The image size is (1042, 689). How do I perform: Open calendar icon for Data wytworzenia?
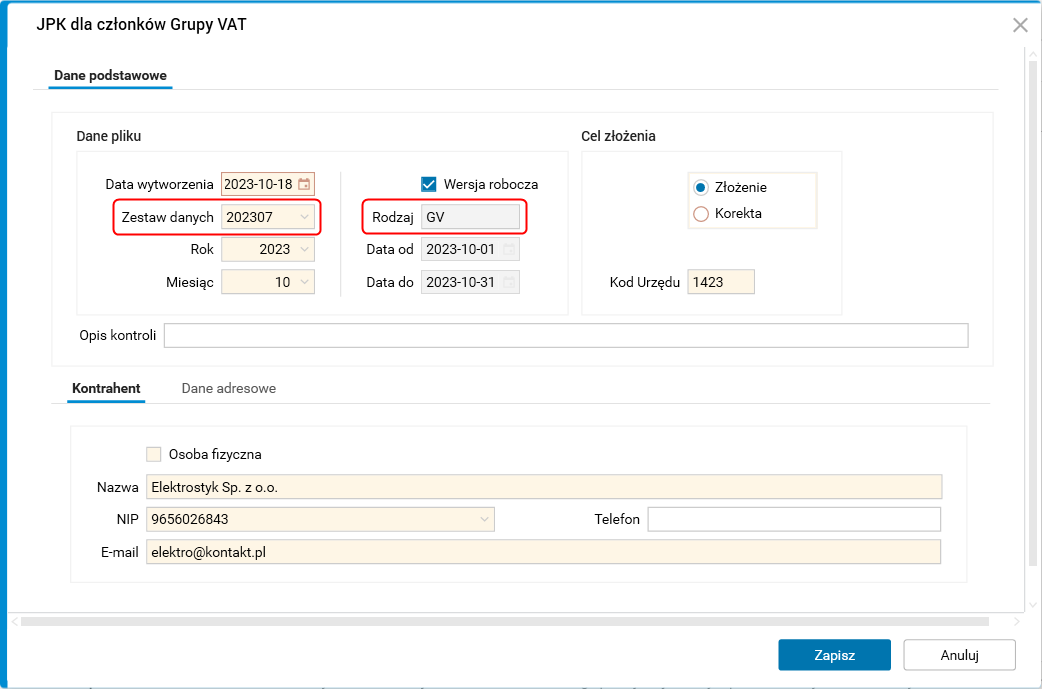[304, 184]
